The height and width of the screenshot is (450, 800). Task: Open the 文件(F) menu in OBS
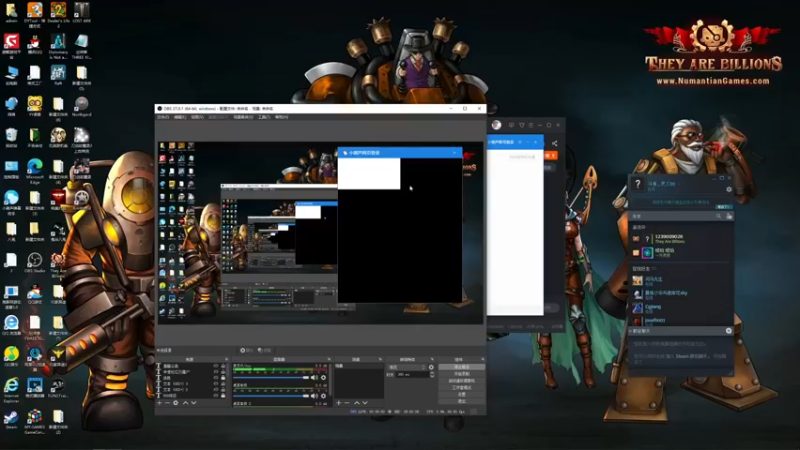[163, 117]
